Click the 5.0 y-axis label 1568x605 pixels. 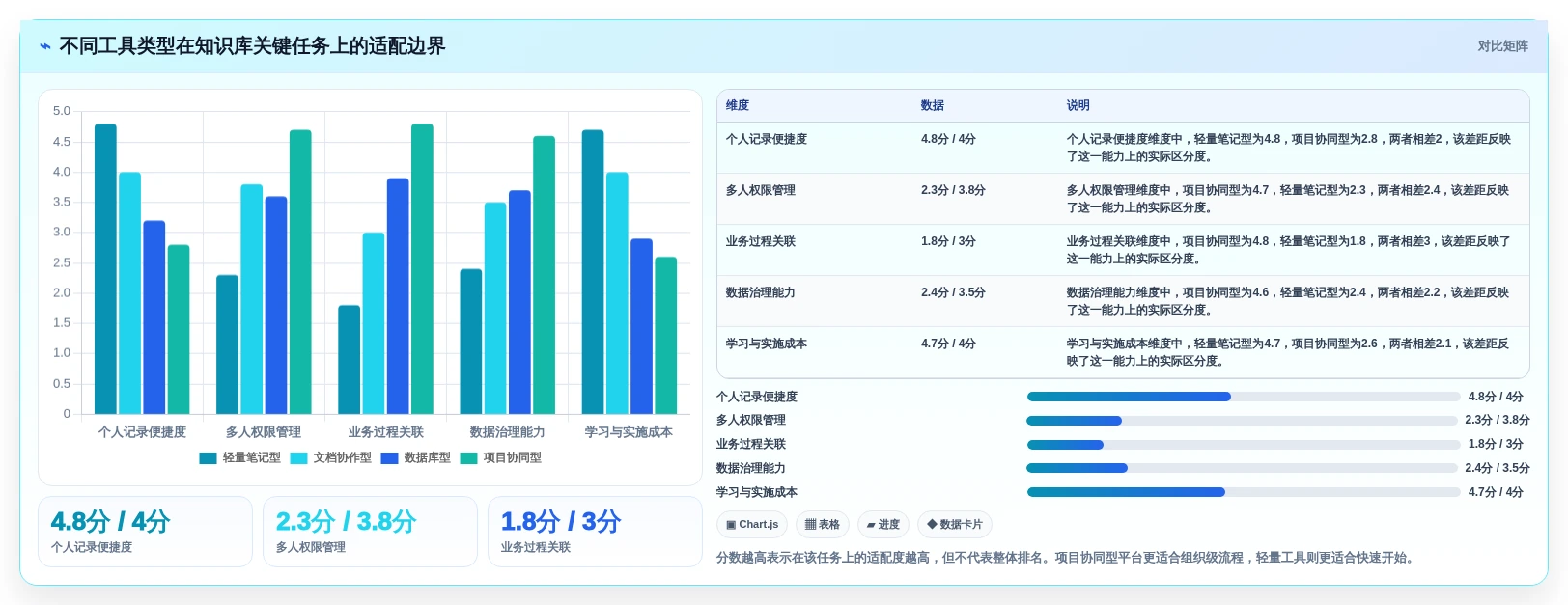click(62, 111)
